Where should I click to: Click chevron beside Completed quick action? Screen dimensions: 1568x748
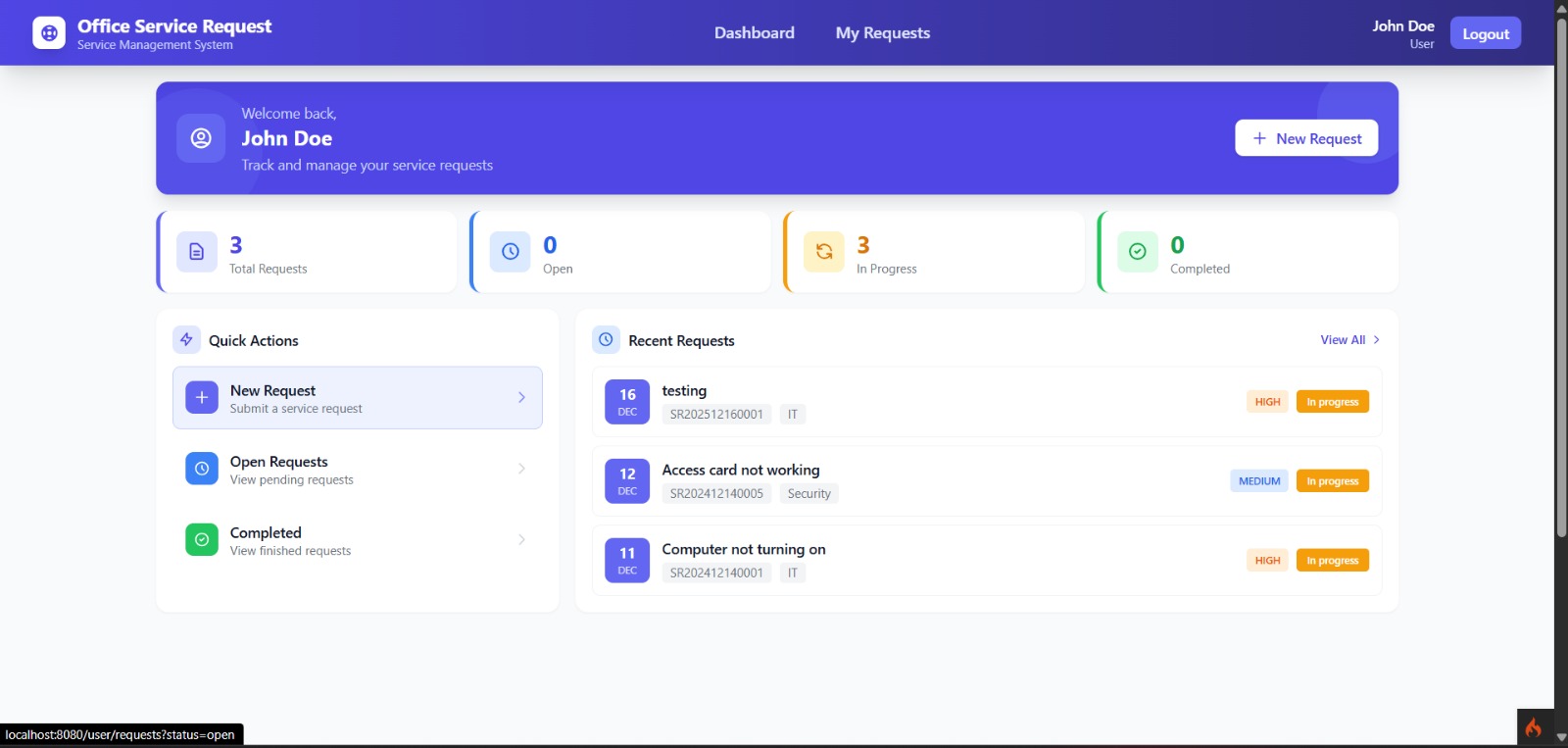pyautogui.click(x=521, y=539)
